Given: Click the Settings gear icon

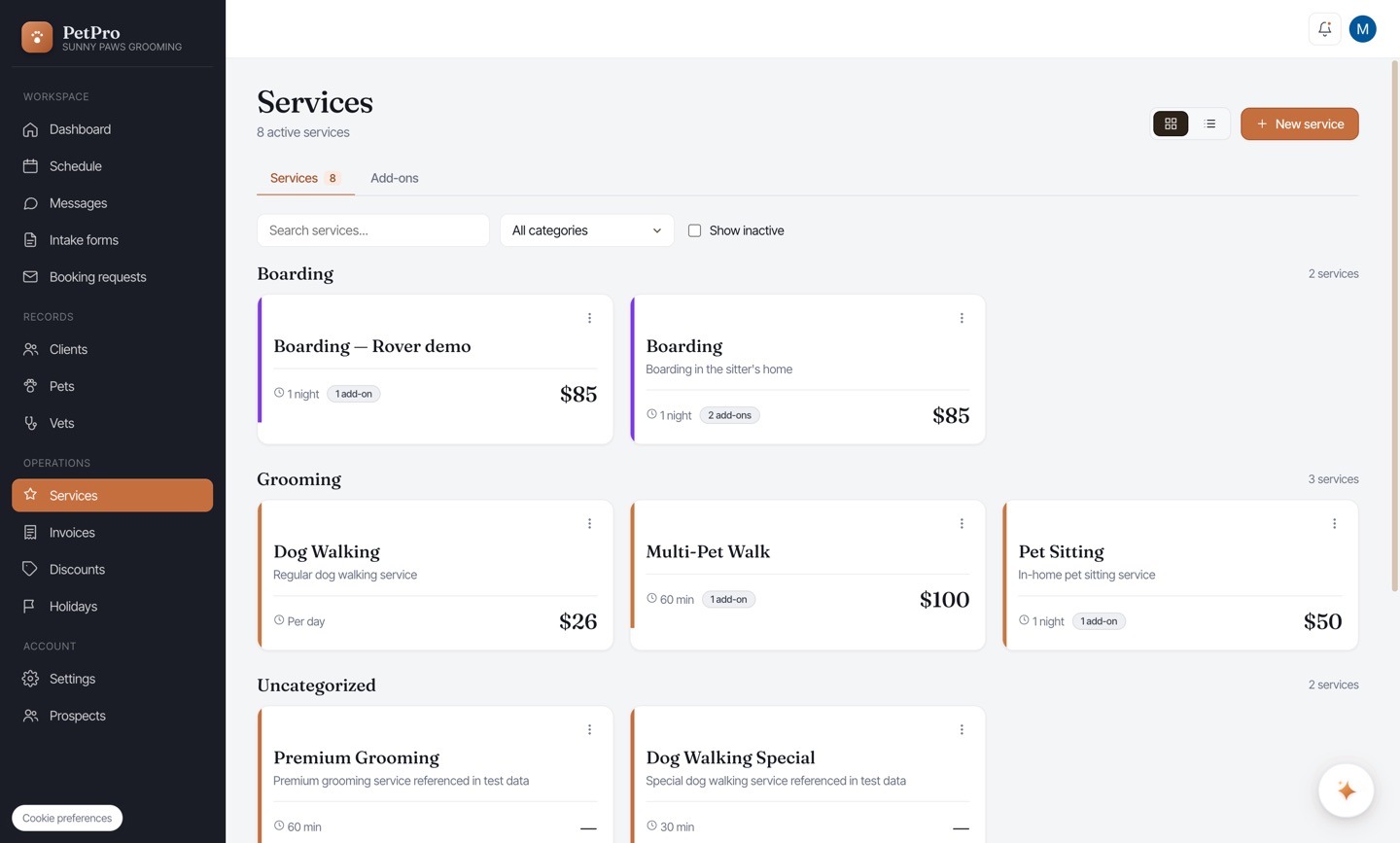Looking at the screenshot, I should [x=31, y=679].
